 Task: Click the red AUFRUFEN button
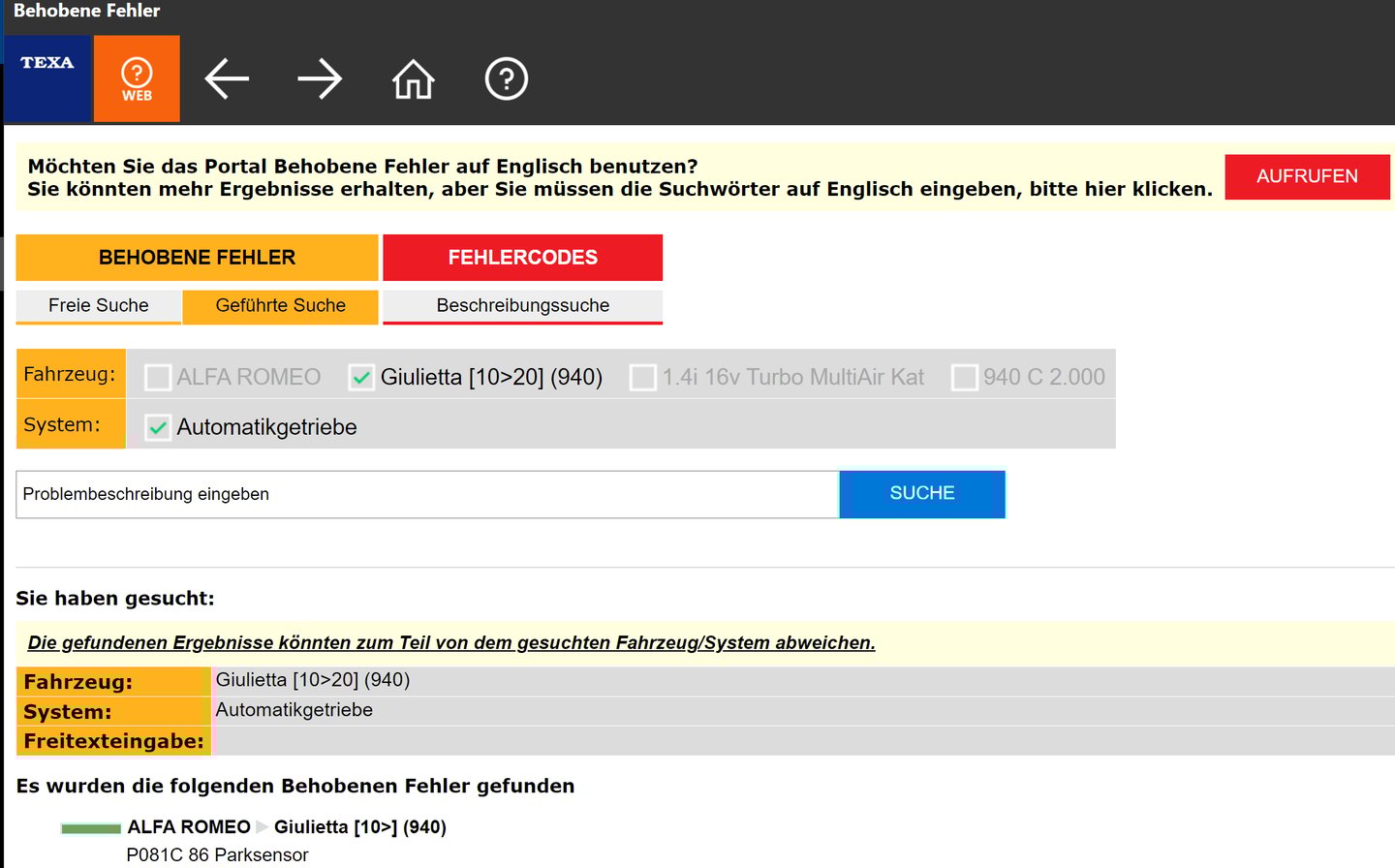1307,176
